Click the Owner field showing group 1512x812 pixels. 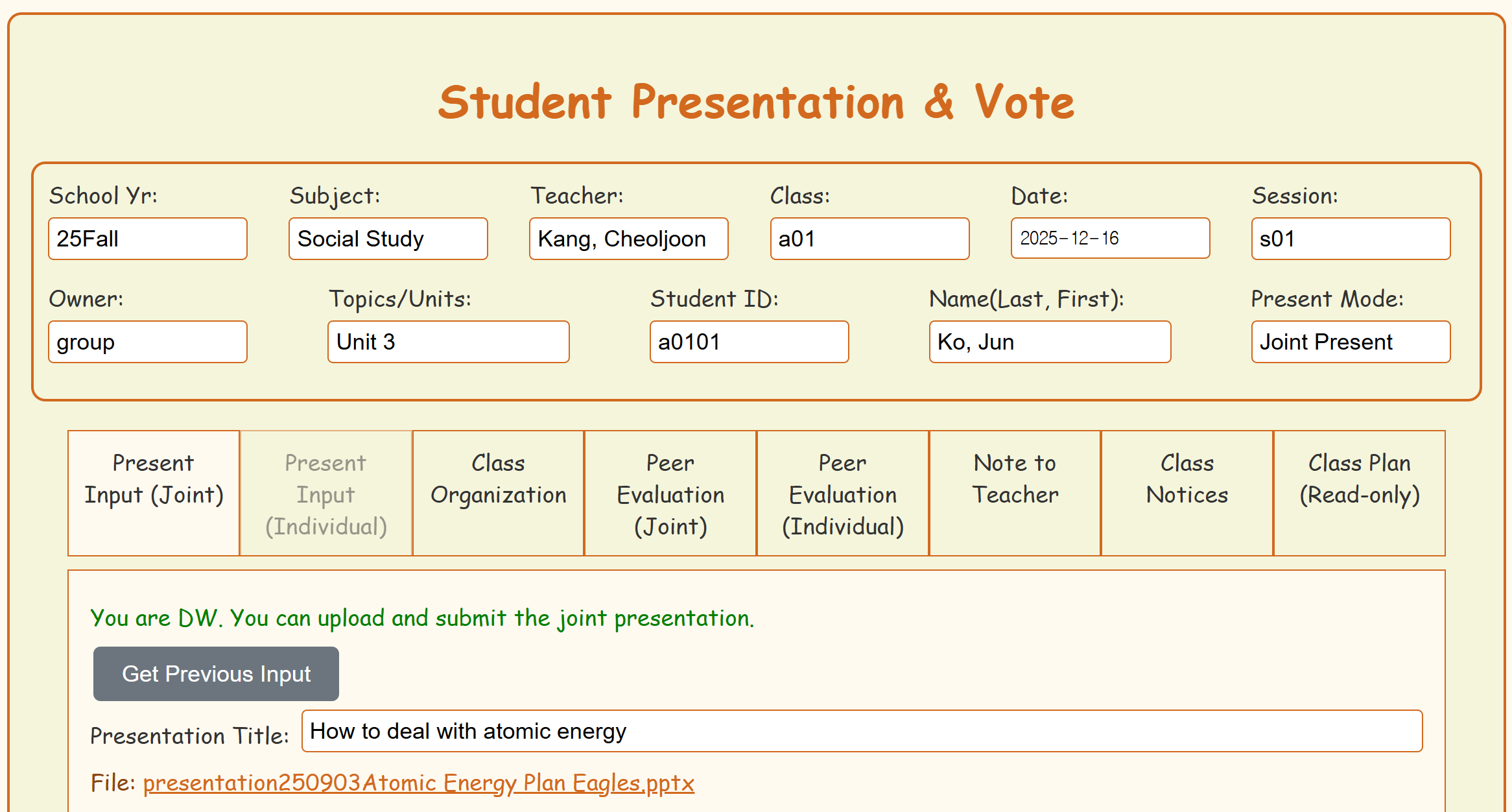(x=148, y=342)
